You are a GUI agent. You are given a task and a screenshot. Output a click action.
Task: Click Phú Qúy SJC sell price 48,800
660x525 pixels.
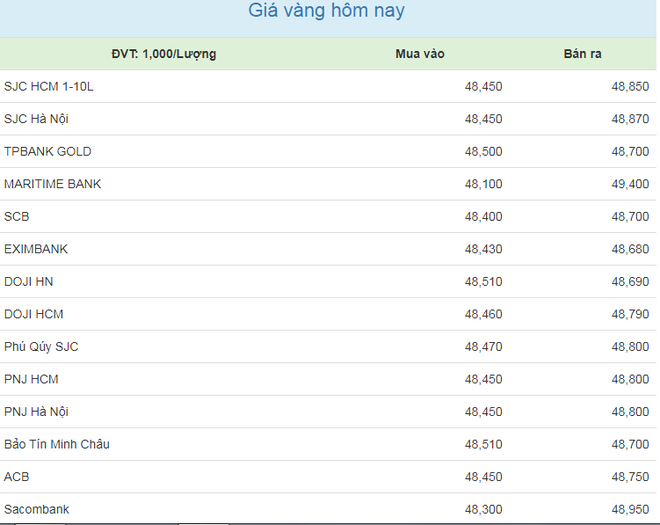click(x=630, y=347)
